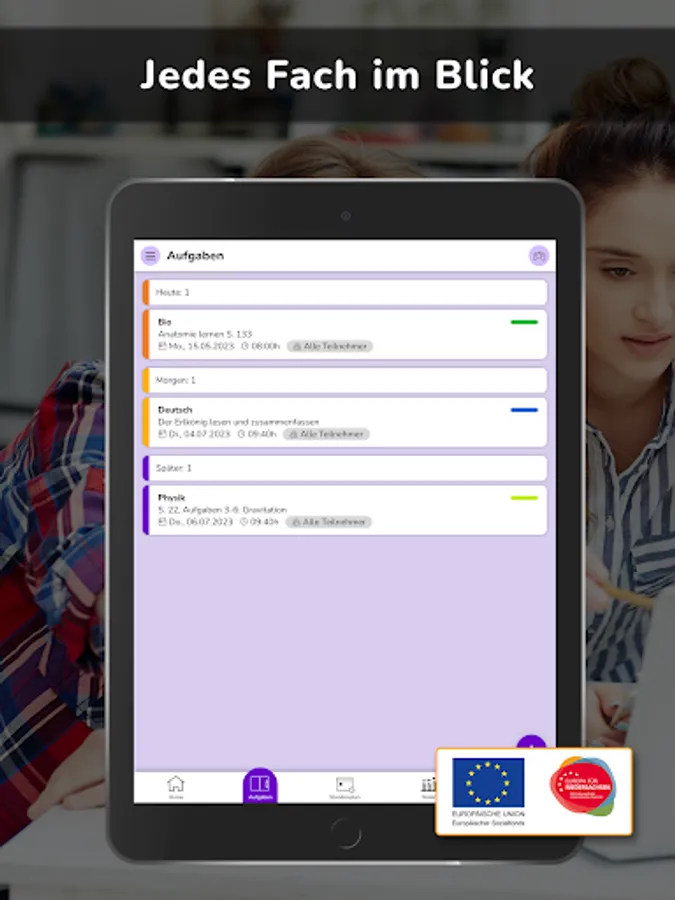Screen dimensions: 675x900
Task: Click the 'S. 22, Aufgaben 3-8' Physik description
Action: click(x=222, y=510)
